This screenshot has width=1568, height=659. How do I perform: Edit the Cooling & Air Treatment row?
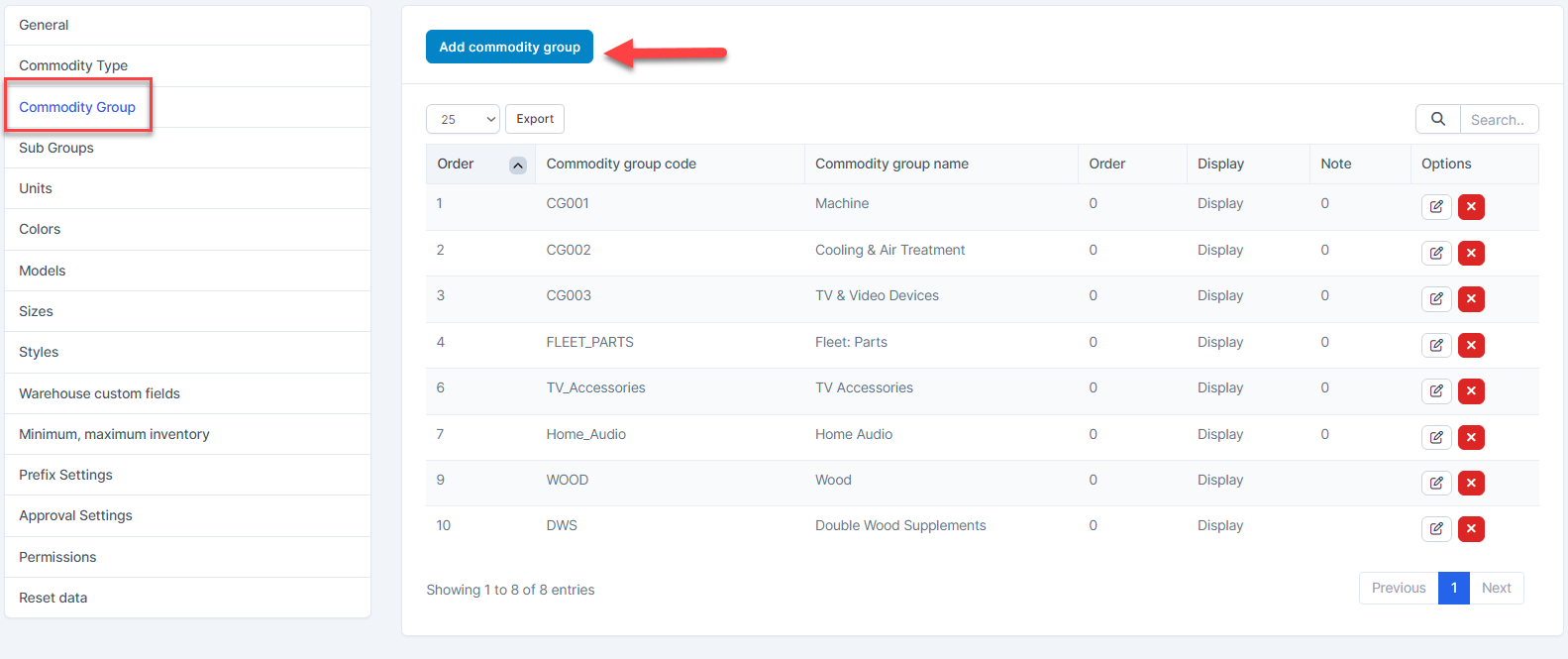pyautogui.click(x=1436, y=253)
